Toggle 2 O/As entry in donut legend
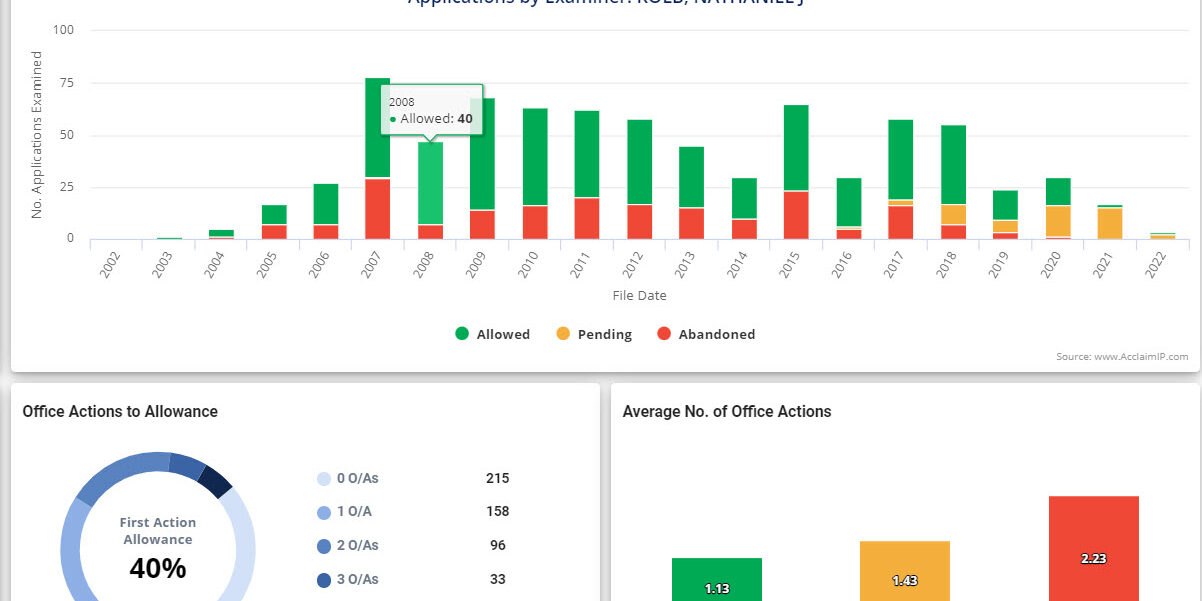 pyautogui.click(x=347, y=545)
